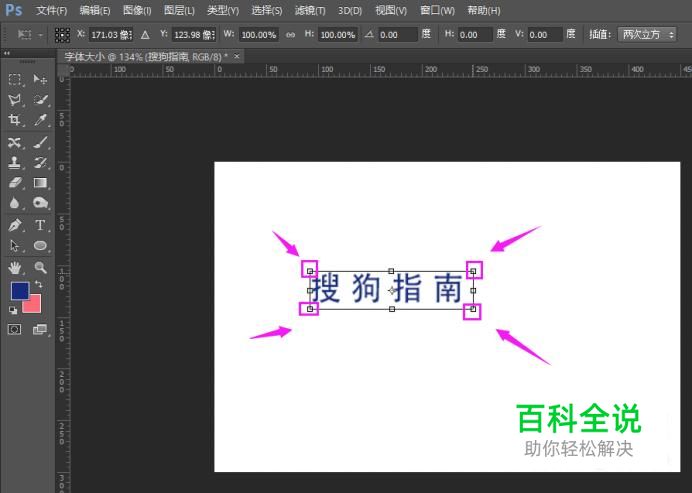Select the Gradient tool
The height and width of the screenshot is (493, 692).
[x=40, y=183]
